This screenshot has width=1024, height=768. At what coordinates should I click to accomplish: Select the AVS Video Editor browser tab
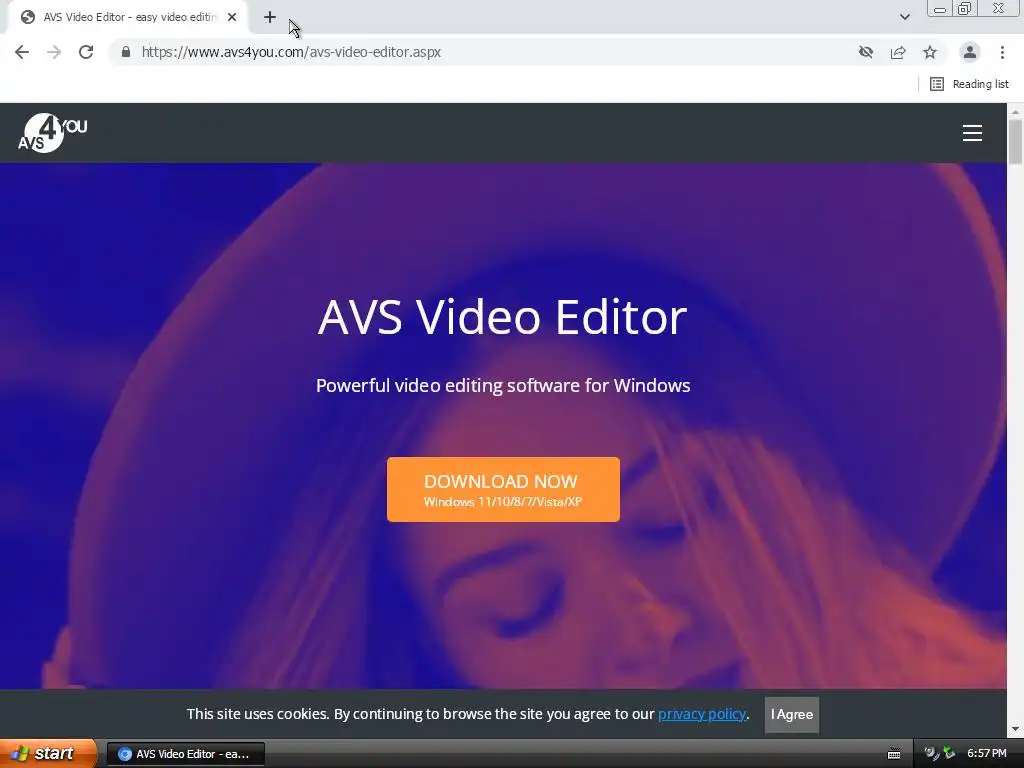(x=129, y=17)
